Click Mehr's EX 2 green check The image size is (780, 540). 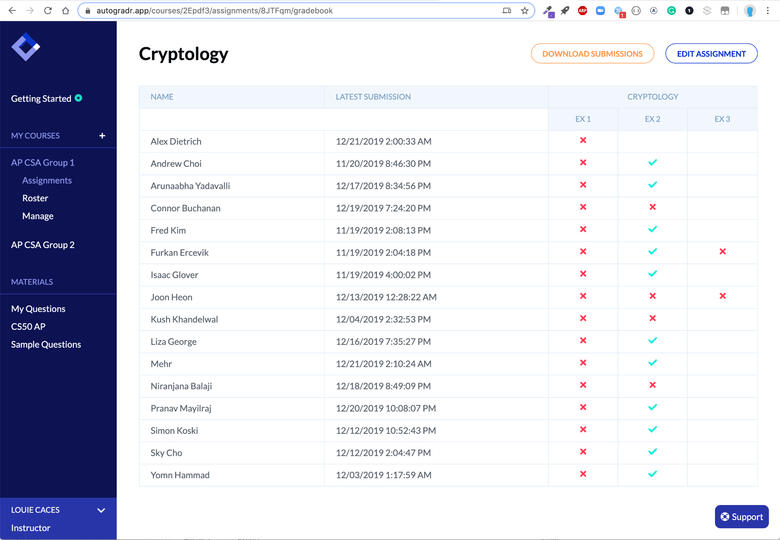[x=653, y=363]
